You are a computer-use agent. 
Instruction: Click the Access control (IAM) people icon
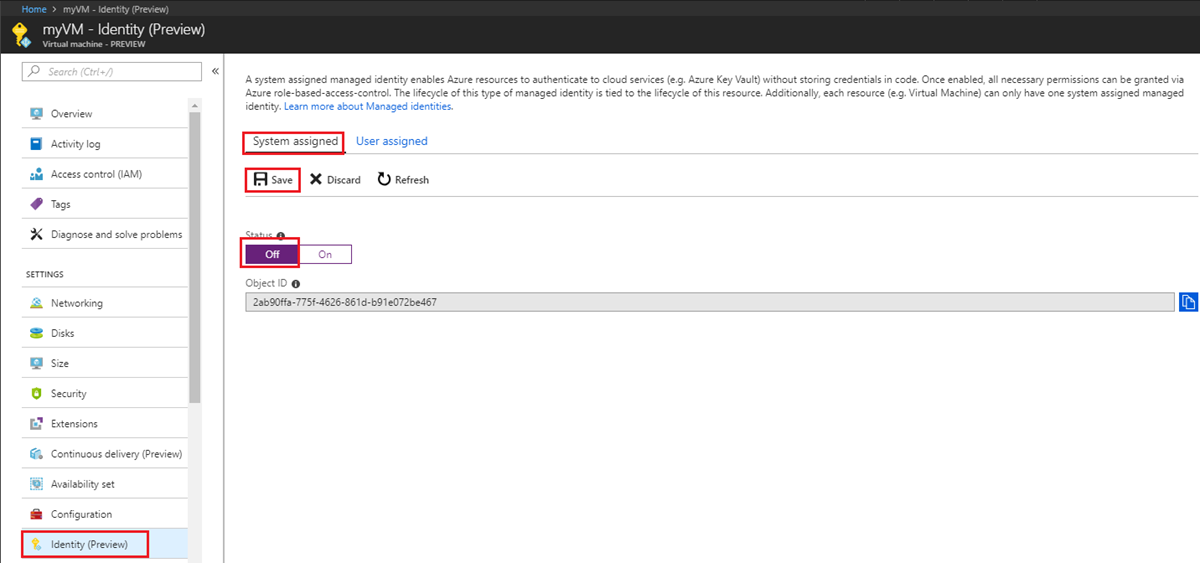[x=36, y=174]
